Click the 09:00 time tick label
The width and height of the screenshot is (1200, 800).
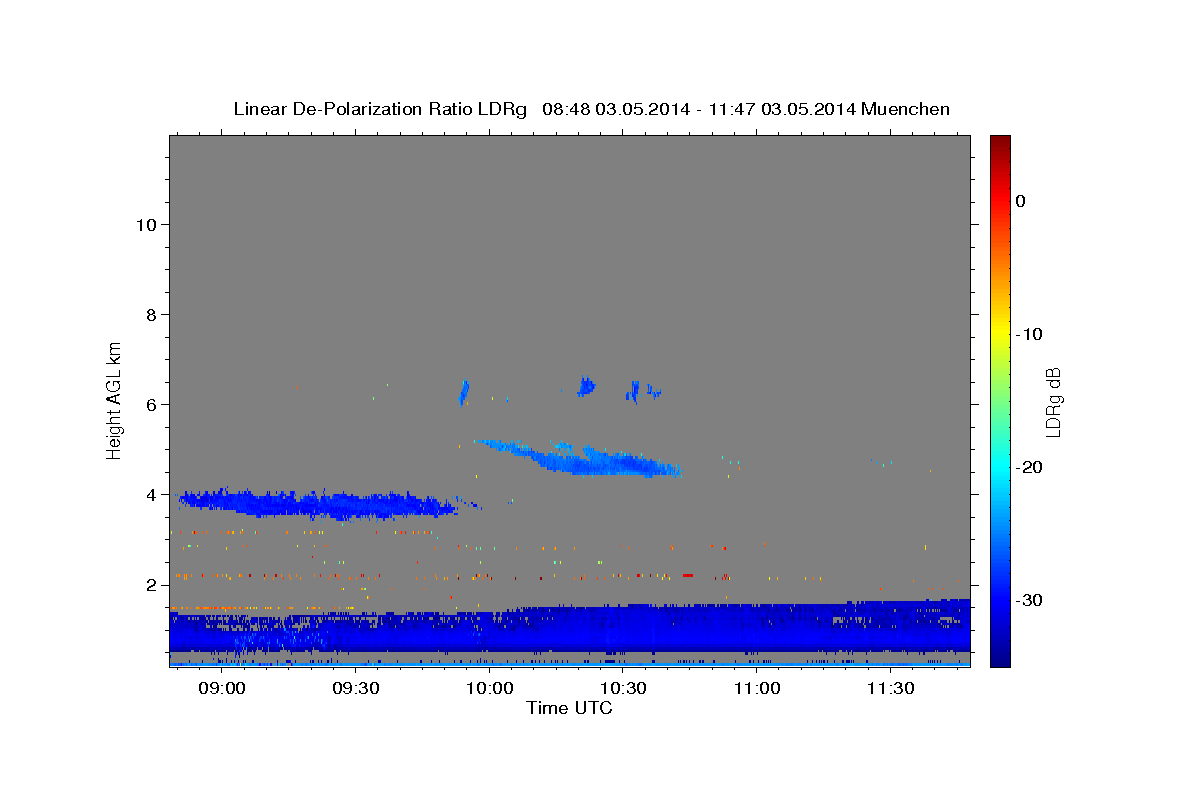(x=222, y=688)
